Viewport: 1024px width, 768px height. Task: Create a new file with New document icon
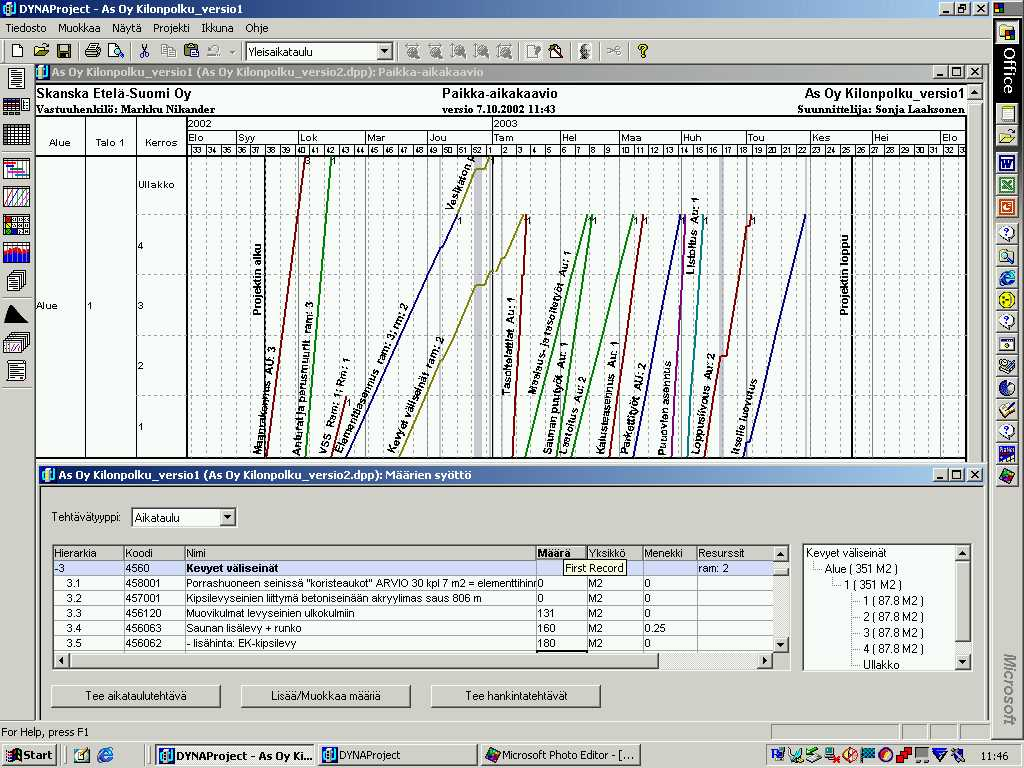pyautogui.click(x=18, y=51)
